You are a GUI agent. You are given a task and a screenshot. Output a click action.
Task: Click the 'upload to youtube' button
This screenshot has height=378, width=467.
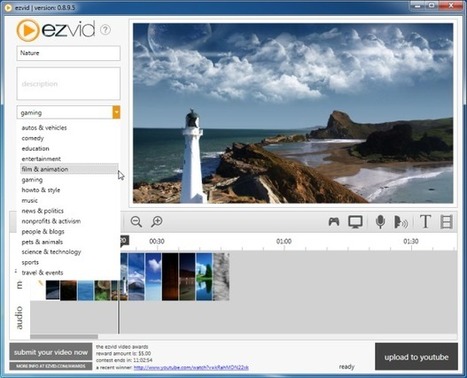[x=416, y=357]
